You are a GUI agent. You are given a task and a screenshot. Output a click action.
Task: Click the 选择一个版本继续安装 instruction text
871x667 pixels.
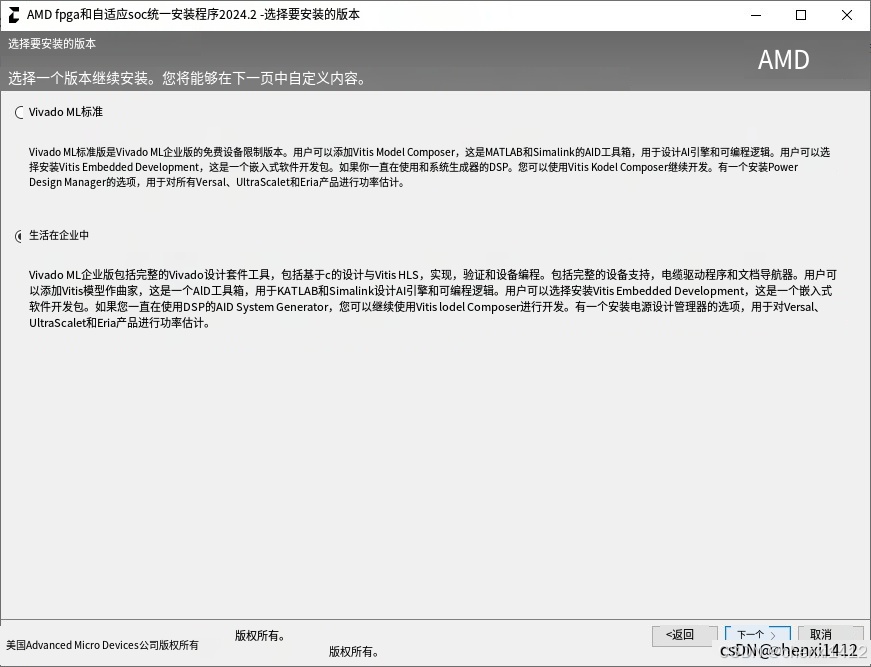click(x=188, y=78)
